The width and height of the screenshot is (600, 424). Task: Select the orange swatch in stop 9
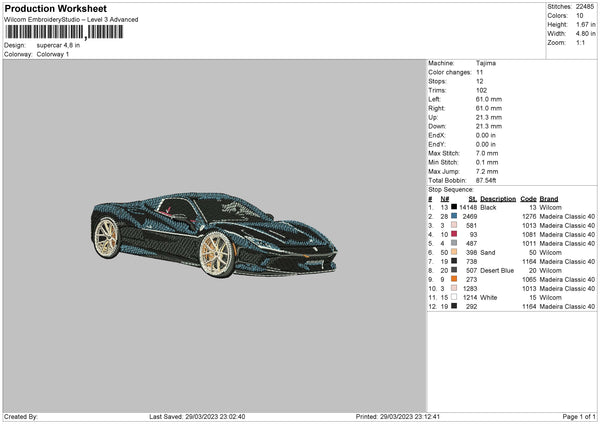click(453, 279)
